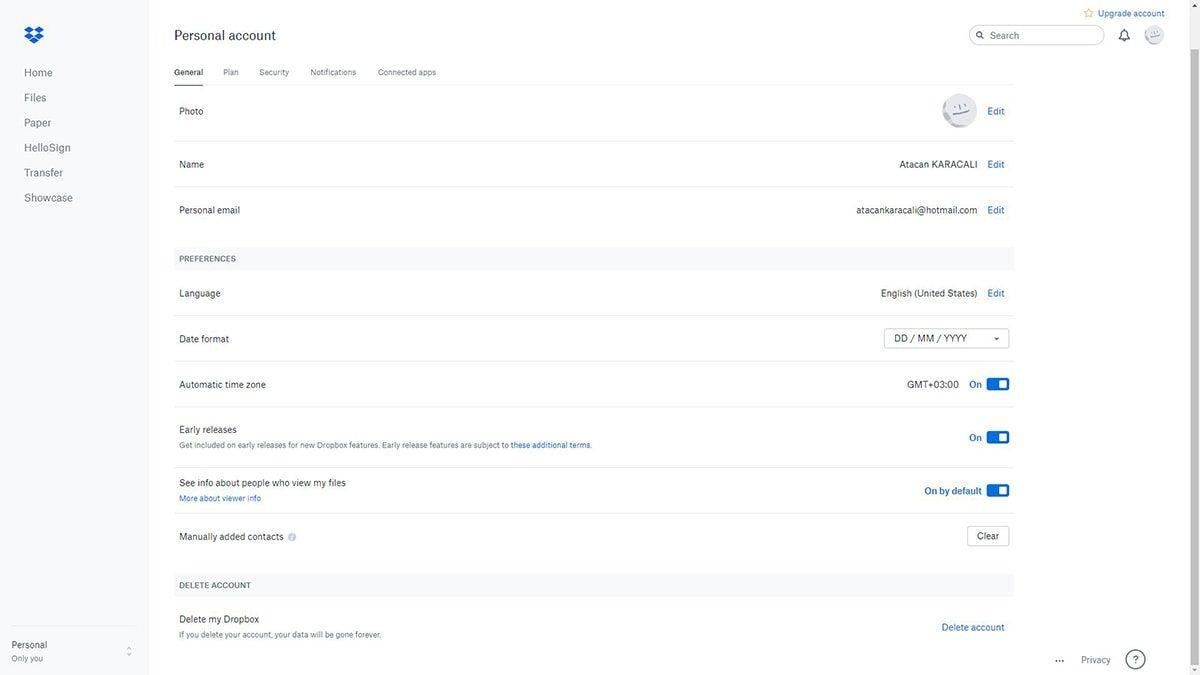Toggle viewer info switch
Image resolution: width=1200 pixels, height=675 pixels.
click(997, 490)
